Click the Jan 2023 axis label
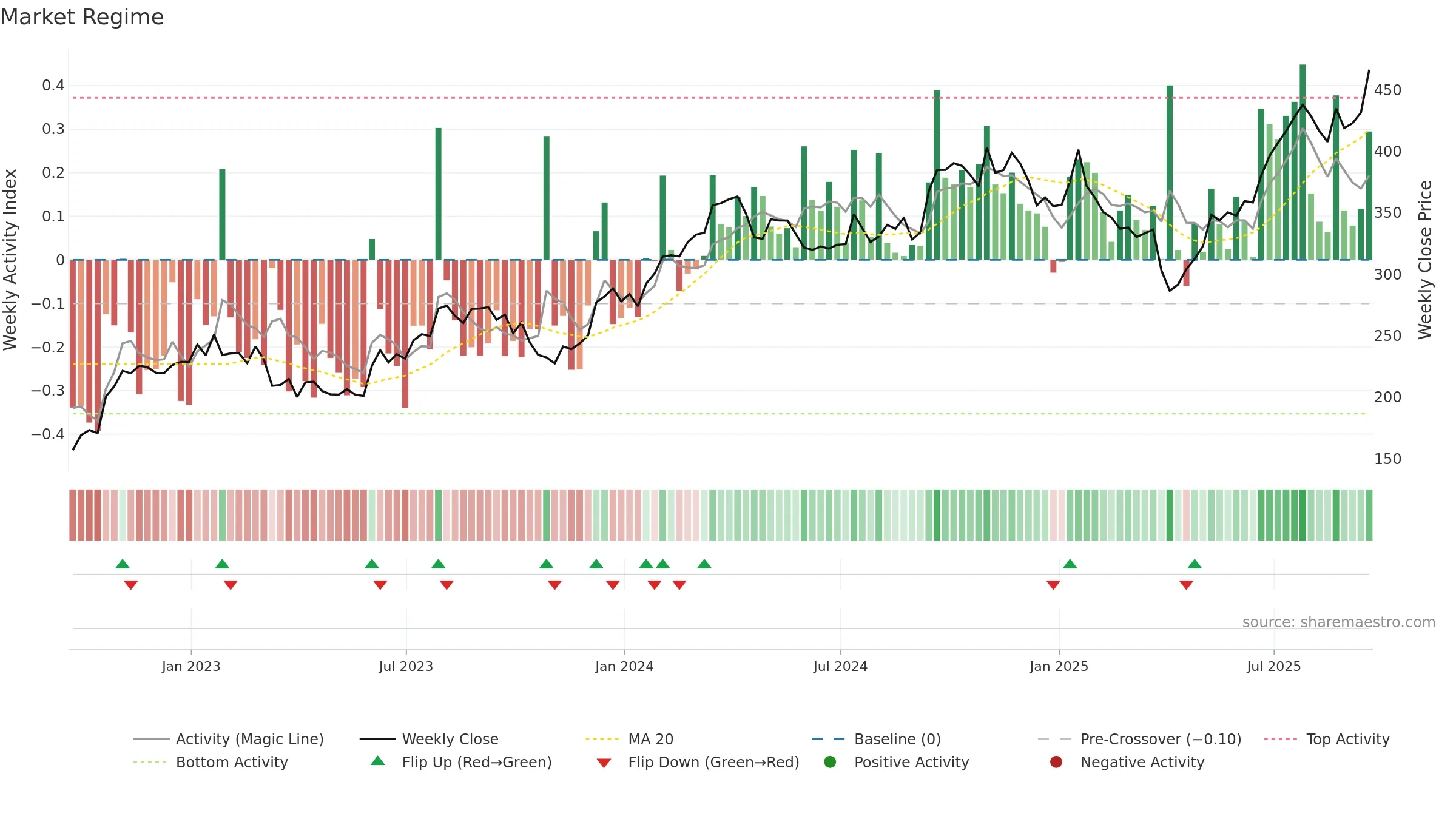 (191, 666)
